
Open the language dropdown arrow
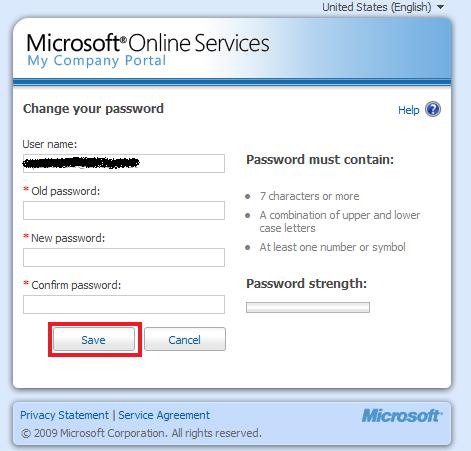[x=441, y=7]
